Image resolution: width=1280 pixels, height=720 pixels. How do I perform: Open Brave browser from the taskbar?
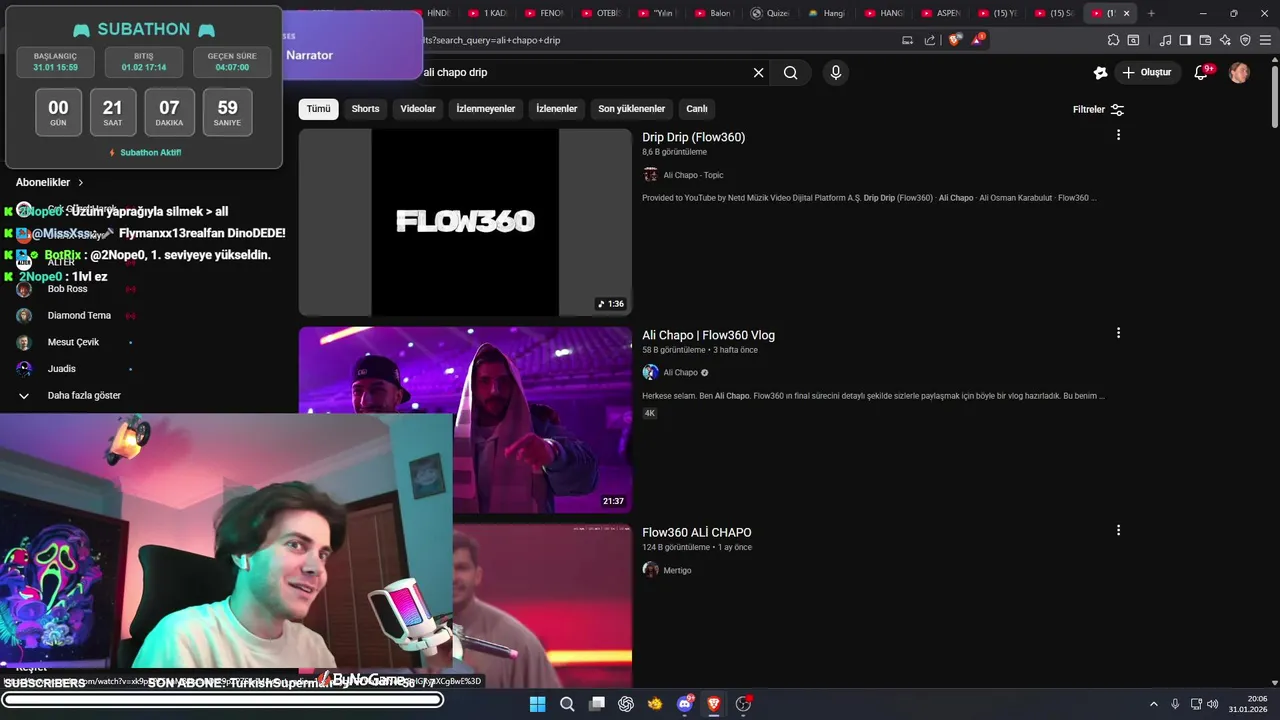pos(714,704)
